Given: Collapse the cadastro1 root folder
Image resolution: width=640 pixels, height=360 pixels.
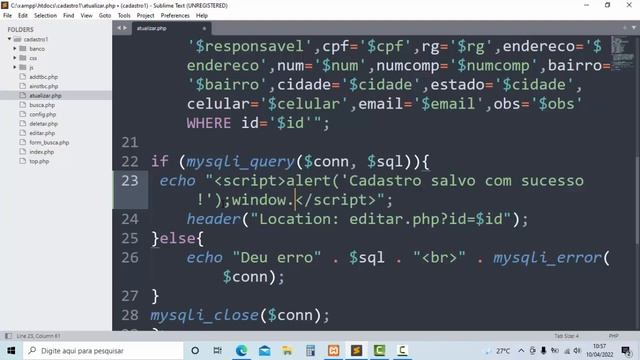Looking at the screenshot, I should [x=9, y=39].
